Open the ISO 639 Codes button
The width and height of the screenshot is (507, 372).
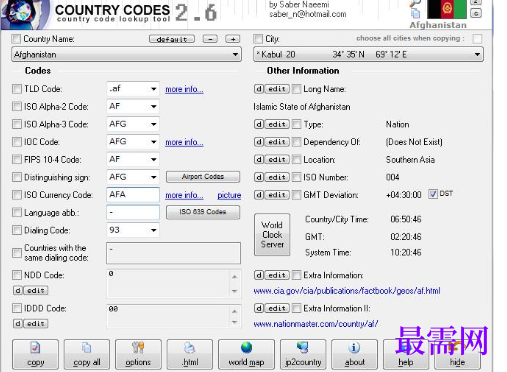203,212
